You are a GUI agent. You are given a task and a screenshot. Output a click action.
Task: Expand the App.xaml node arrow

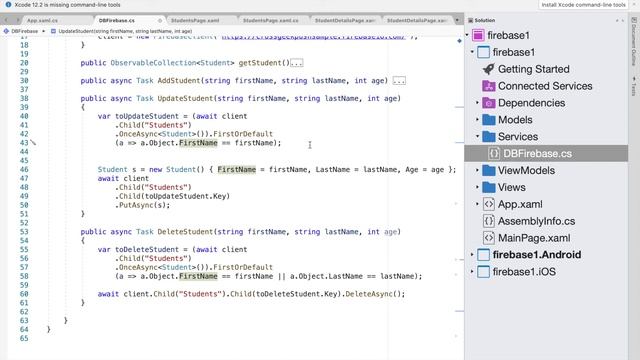(477, 204)
